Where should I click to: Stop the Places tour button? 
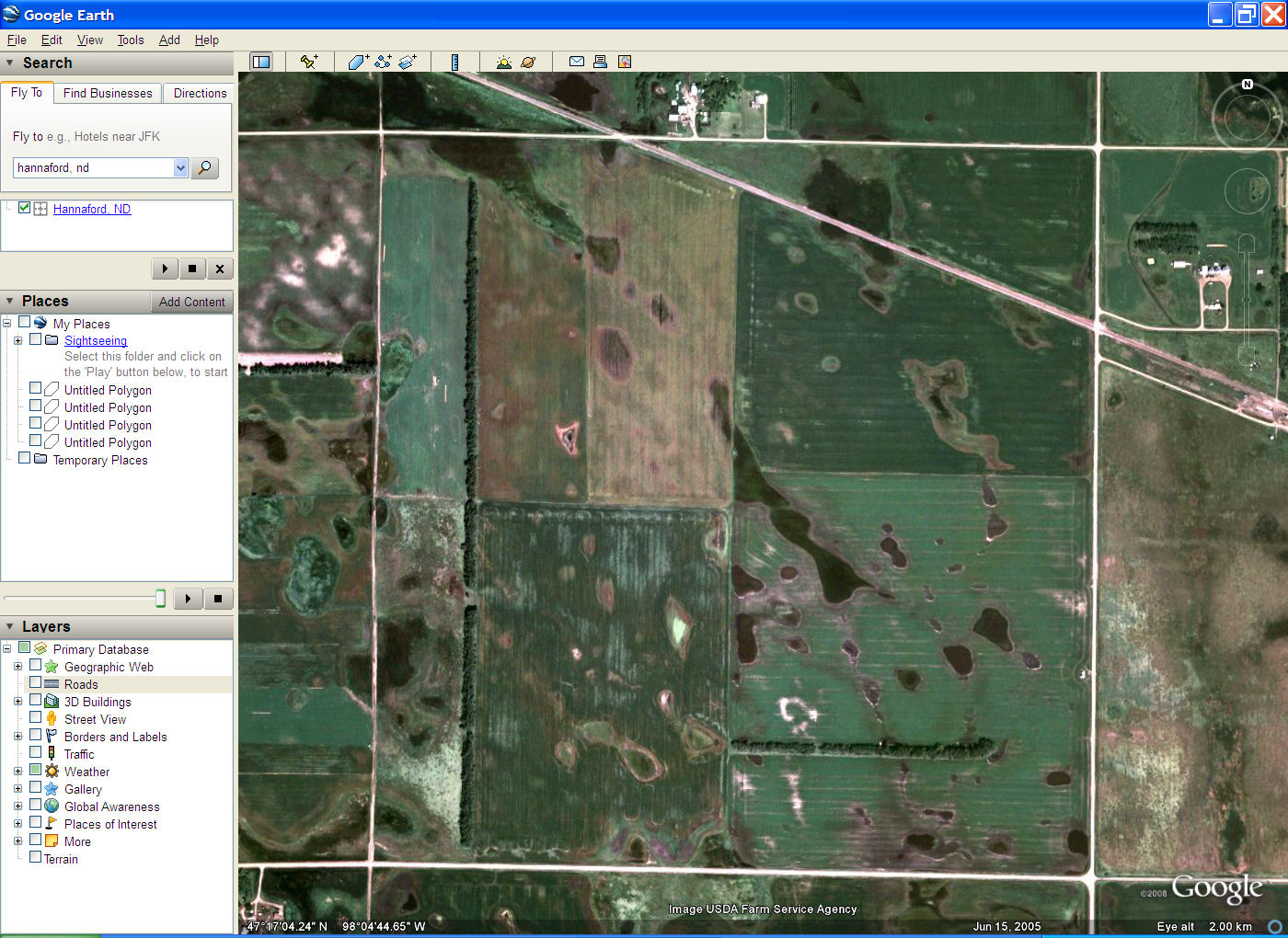tap(218, 599)
